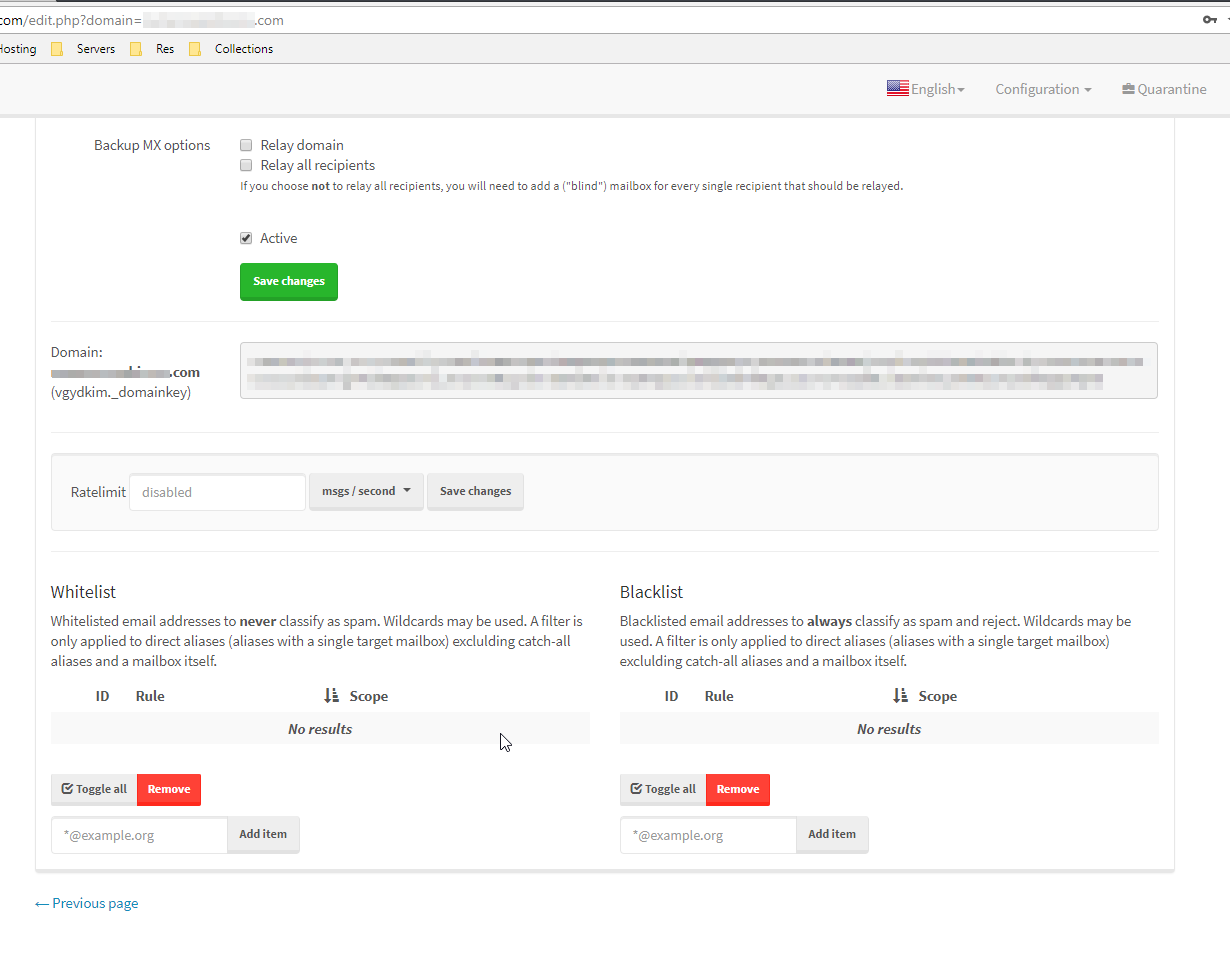Enable Relay all recipients checkbox
The width and height of the screenshot is (1230, 966).
point(246,165)
